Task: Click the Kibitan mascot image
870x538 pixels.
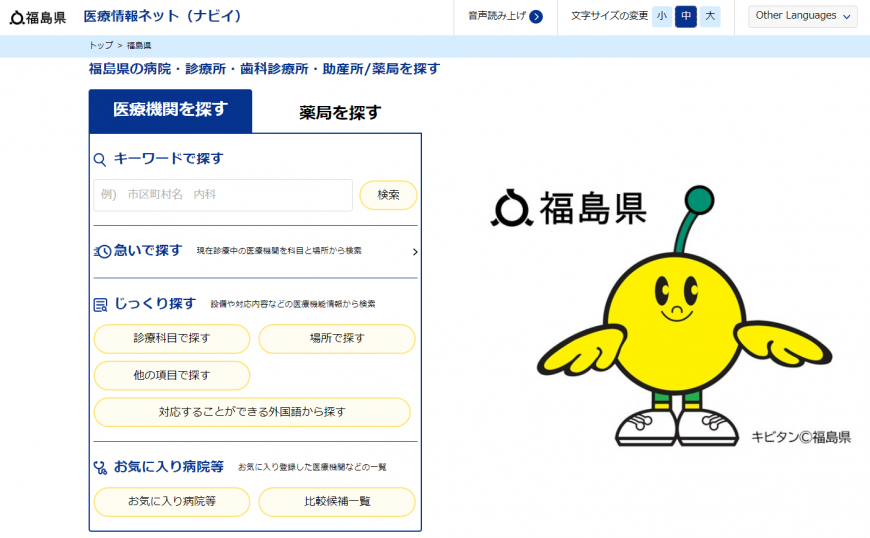Action: tap(684, 316)
